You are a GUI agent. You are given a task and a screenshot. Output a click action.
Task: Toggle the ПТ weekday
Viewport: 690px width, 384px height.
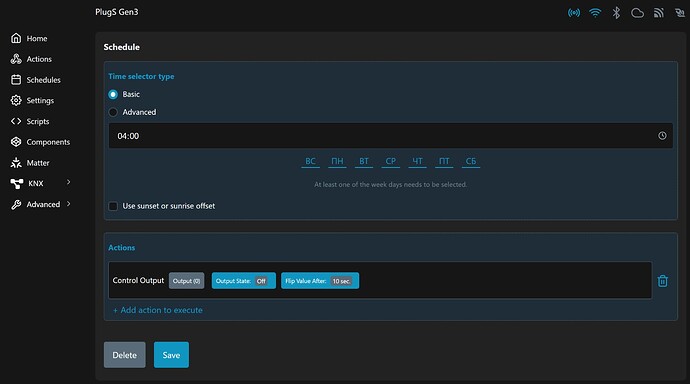coord(444,161)
